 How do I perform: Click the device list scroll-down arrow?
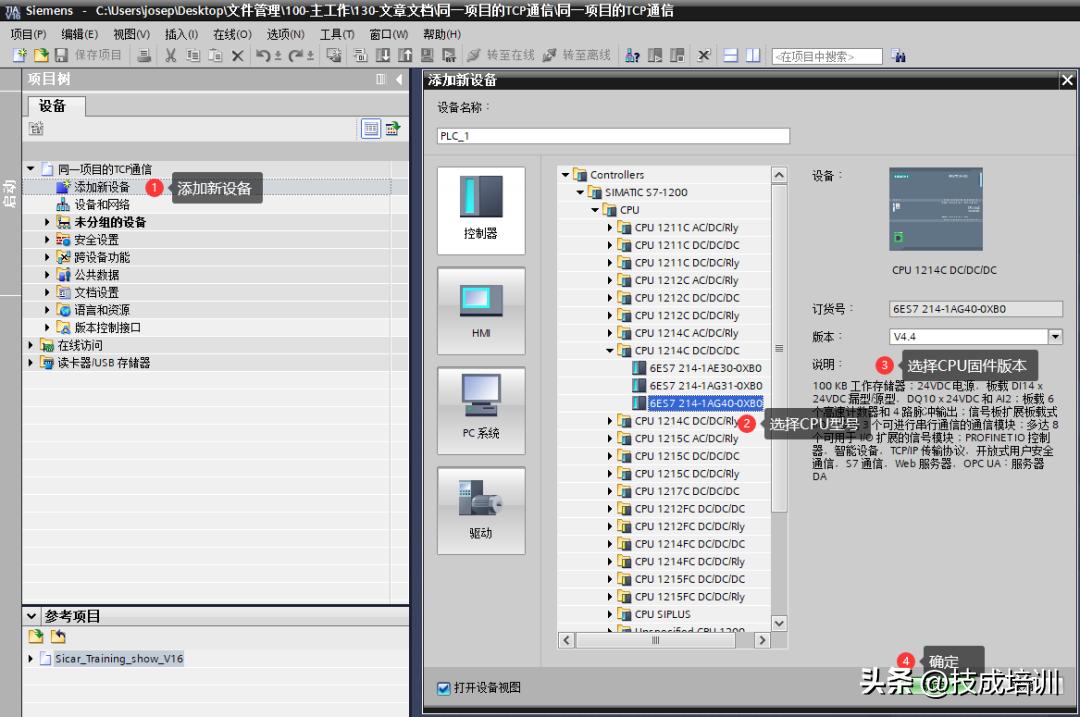point(778,624)
